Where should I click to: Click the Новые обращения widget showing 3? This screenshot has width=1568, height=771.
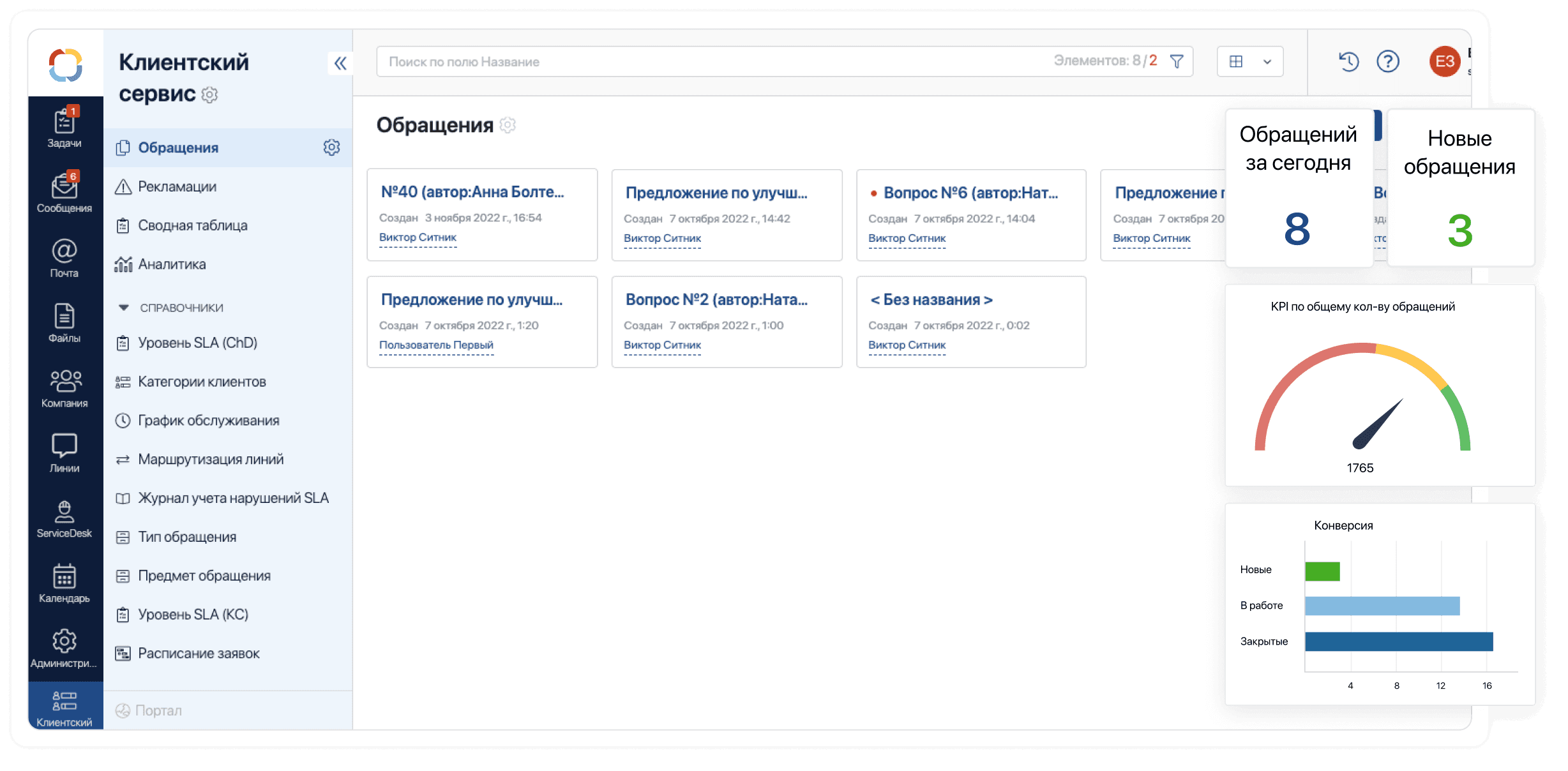[x=1461, y=188]
